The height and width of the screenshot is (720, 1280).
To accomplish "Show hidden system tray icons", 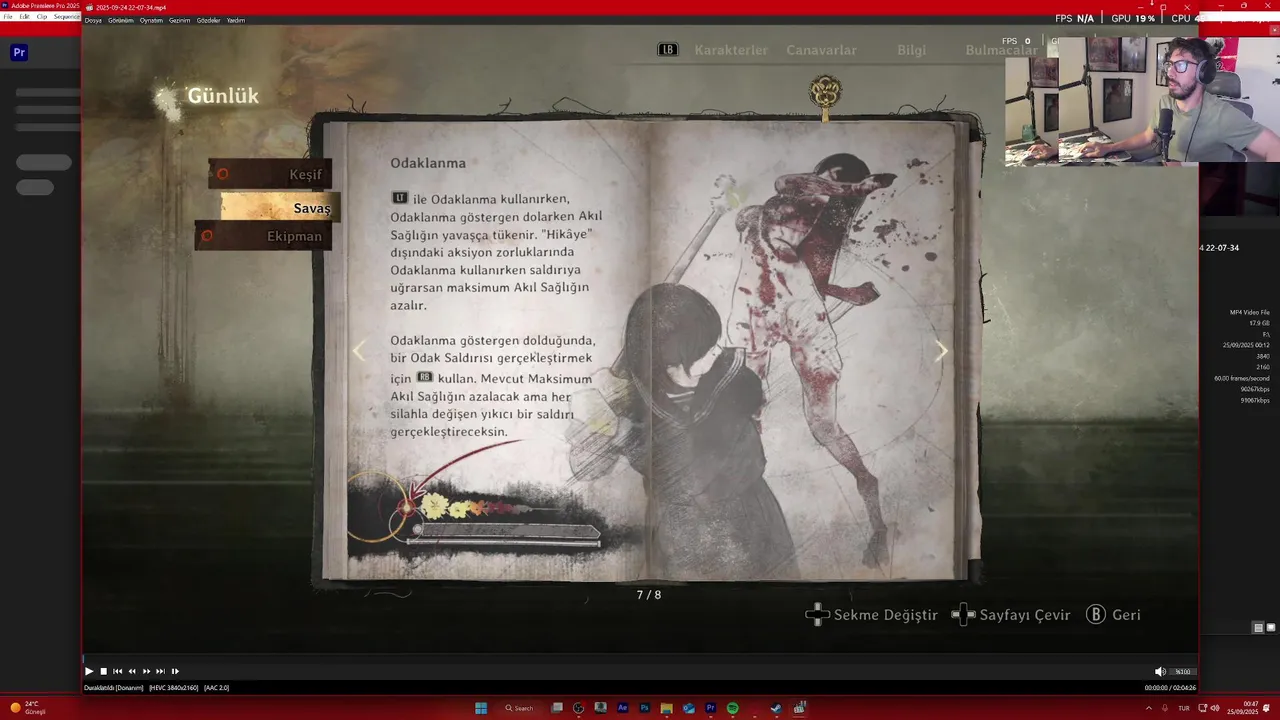I will pos(1148,708).
